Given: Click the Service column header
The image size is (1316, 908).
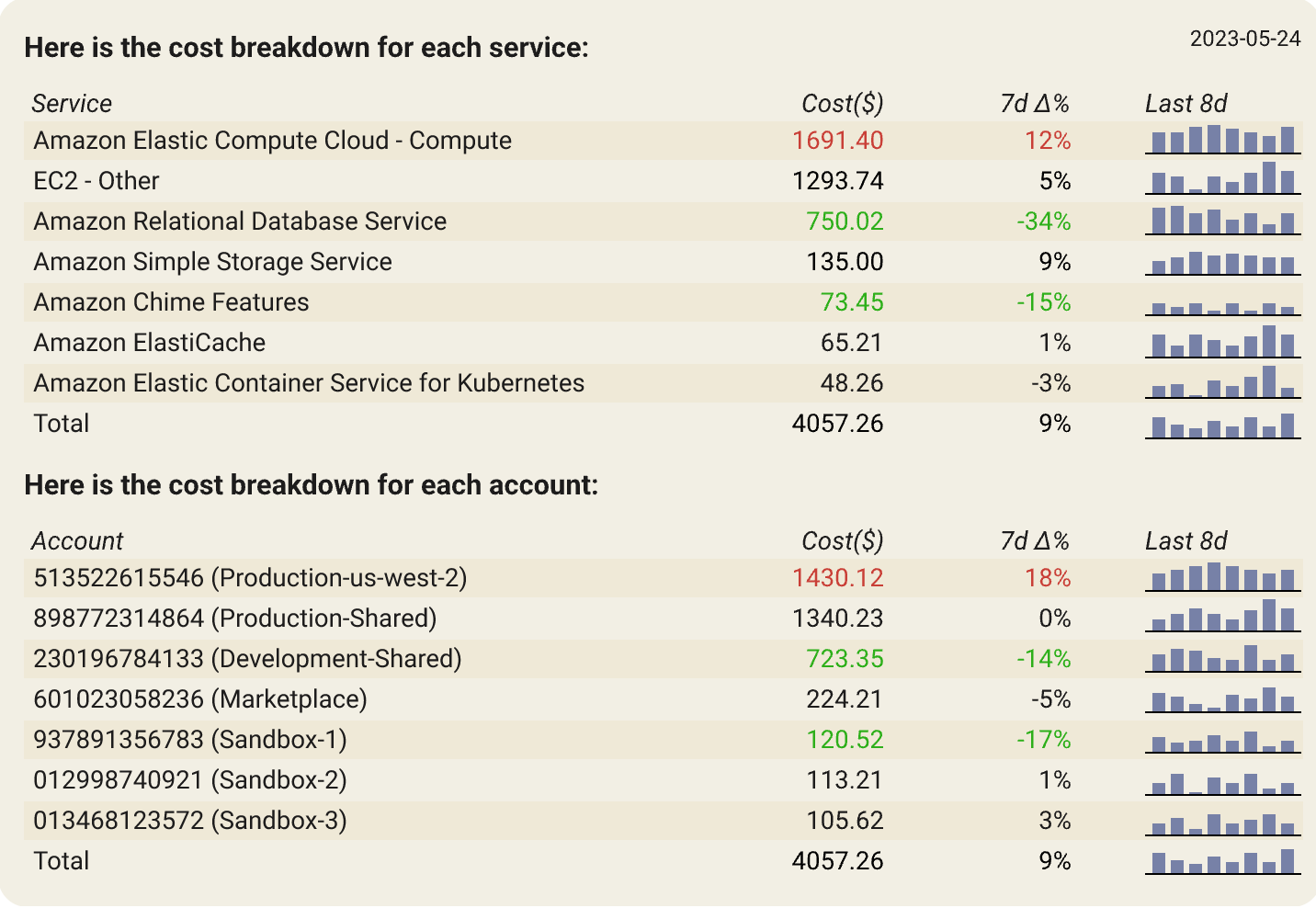Looking at the screenshot, I should (x=72, y=104).
